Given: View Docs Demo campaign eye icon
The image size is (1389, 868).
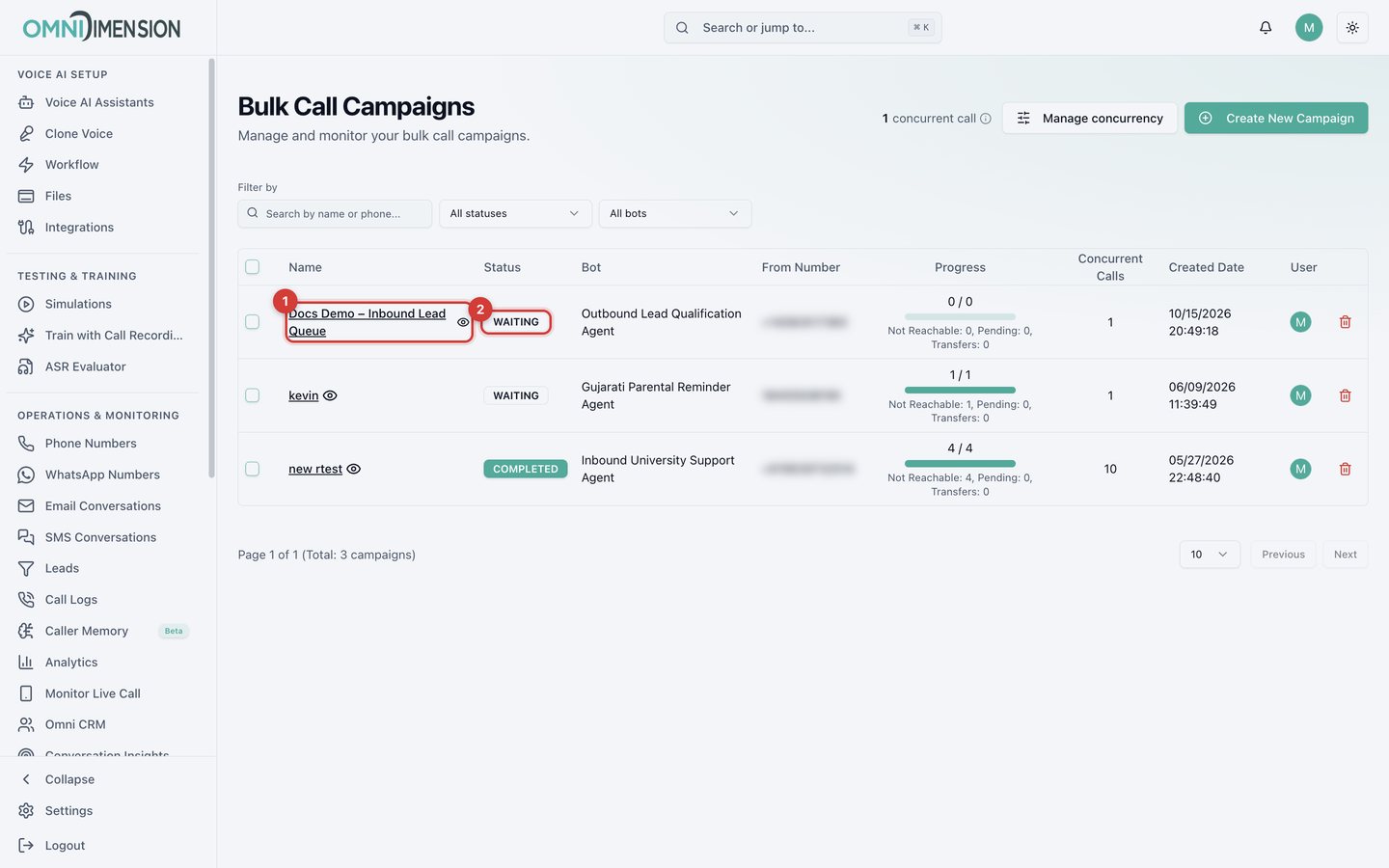Looking at the screenshot, I should [x=463, y=322].
